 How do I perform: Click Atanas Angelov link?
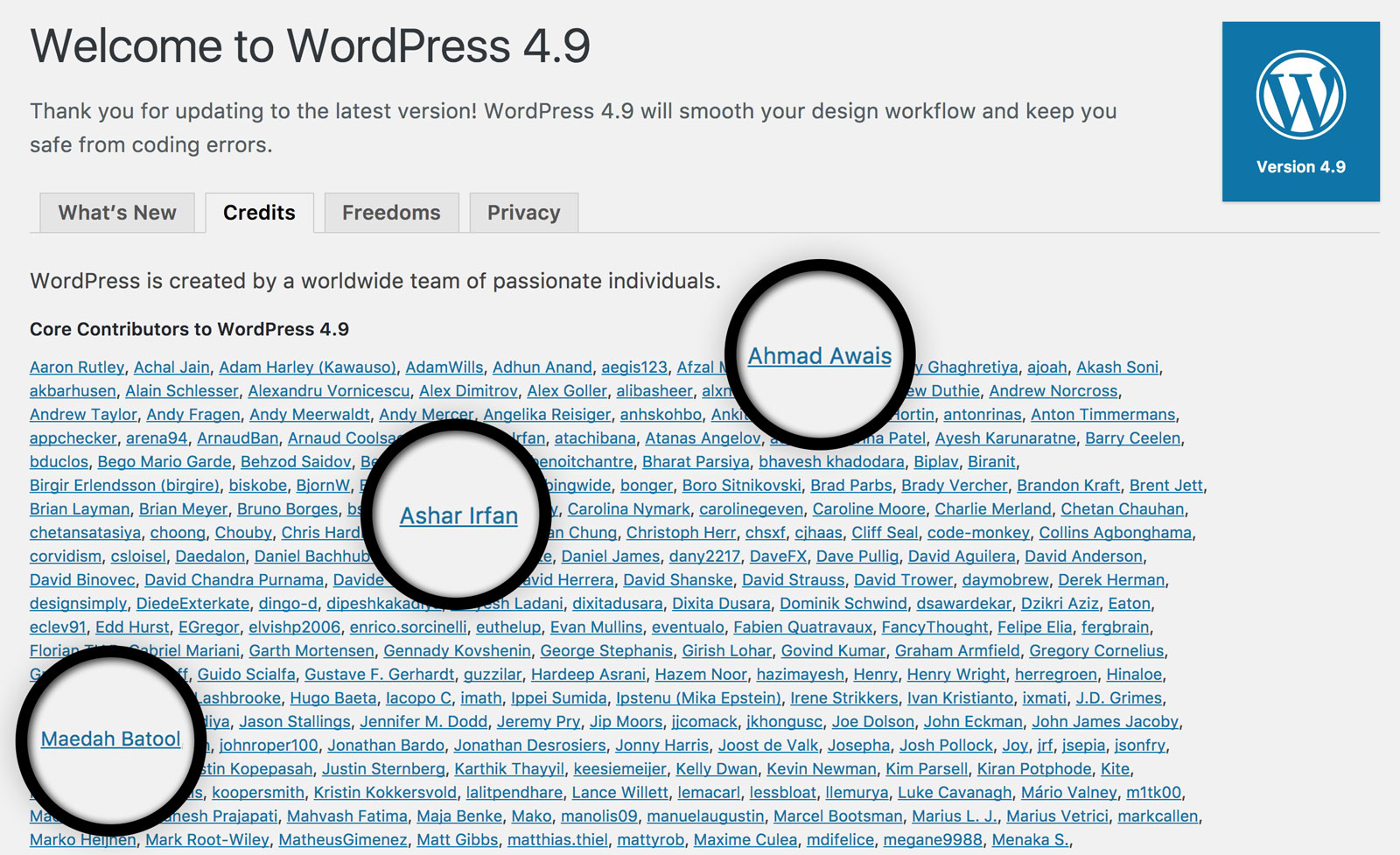[703, 438]
